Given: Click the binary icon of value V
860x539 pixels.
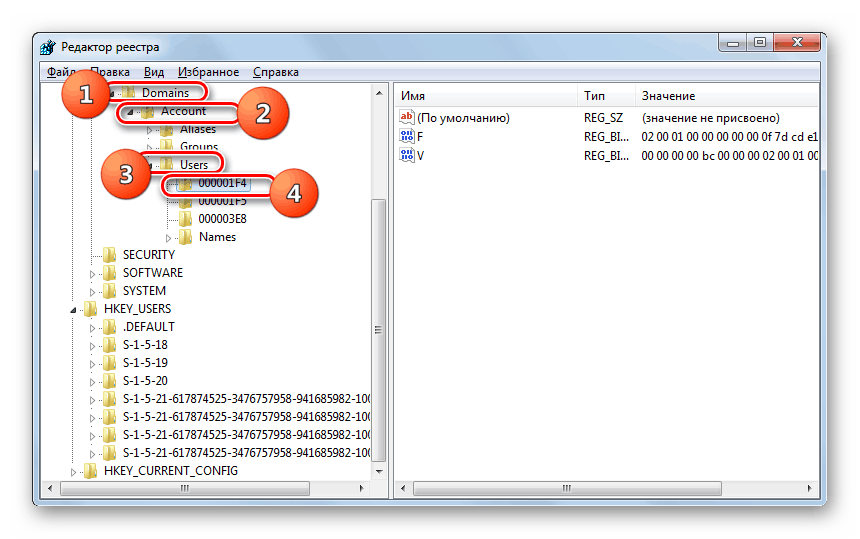Looking at the screenshot, I should tap(406, 155).
